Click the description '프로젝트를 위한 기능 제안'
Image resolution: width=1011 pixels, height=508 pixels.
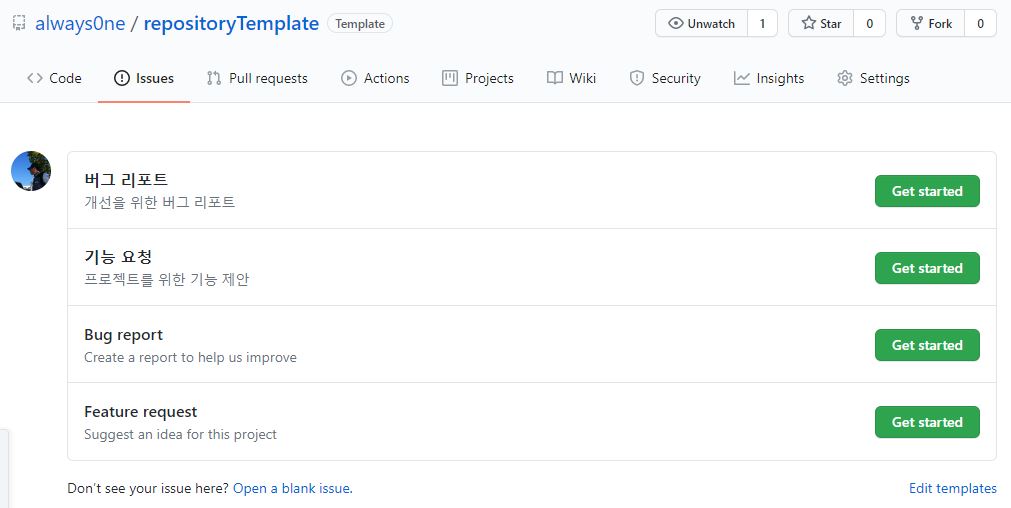pyautogui.click(x=167, y=280)
